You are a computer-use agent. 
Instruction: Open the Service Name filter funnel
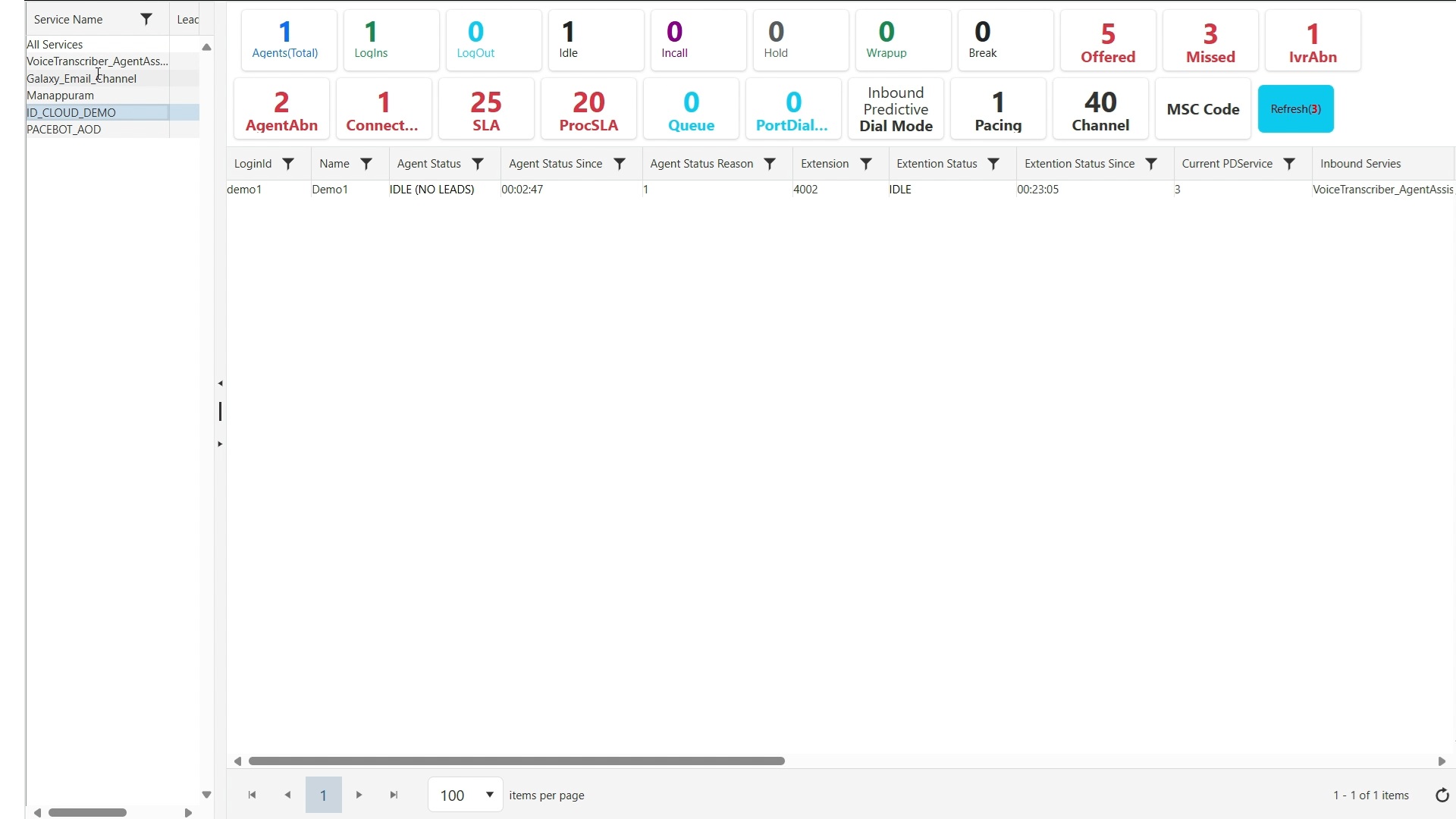click(146, 19)
